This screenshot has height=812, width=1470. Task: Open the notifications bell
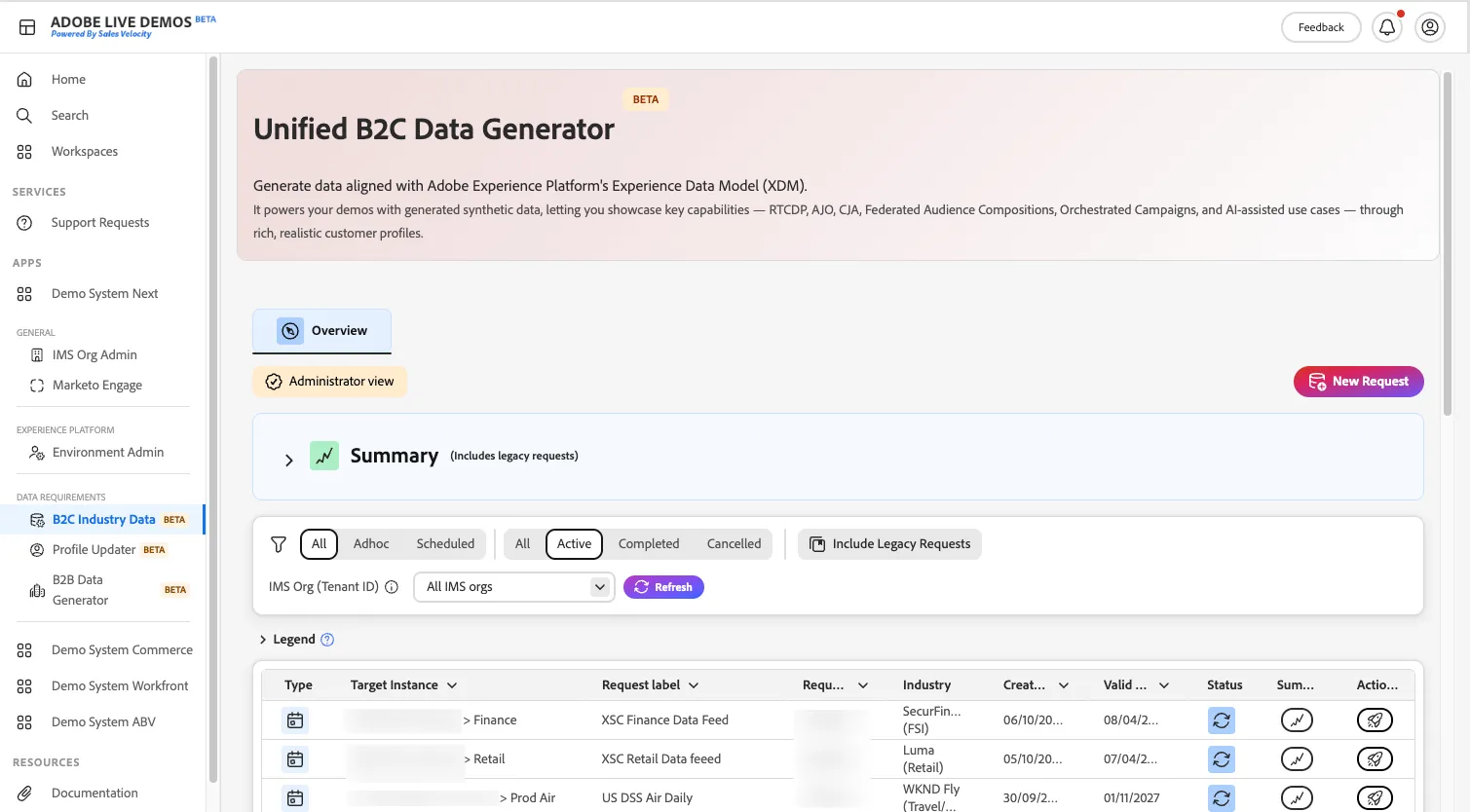coord(1387,27)
